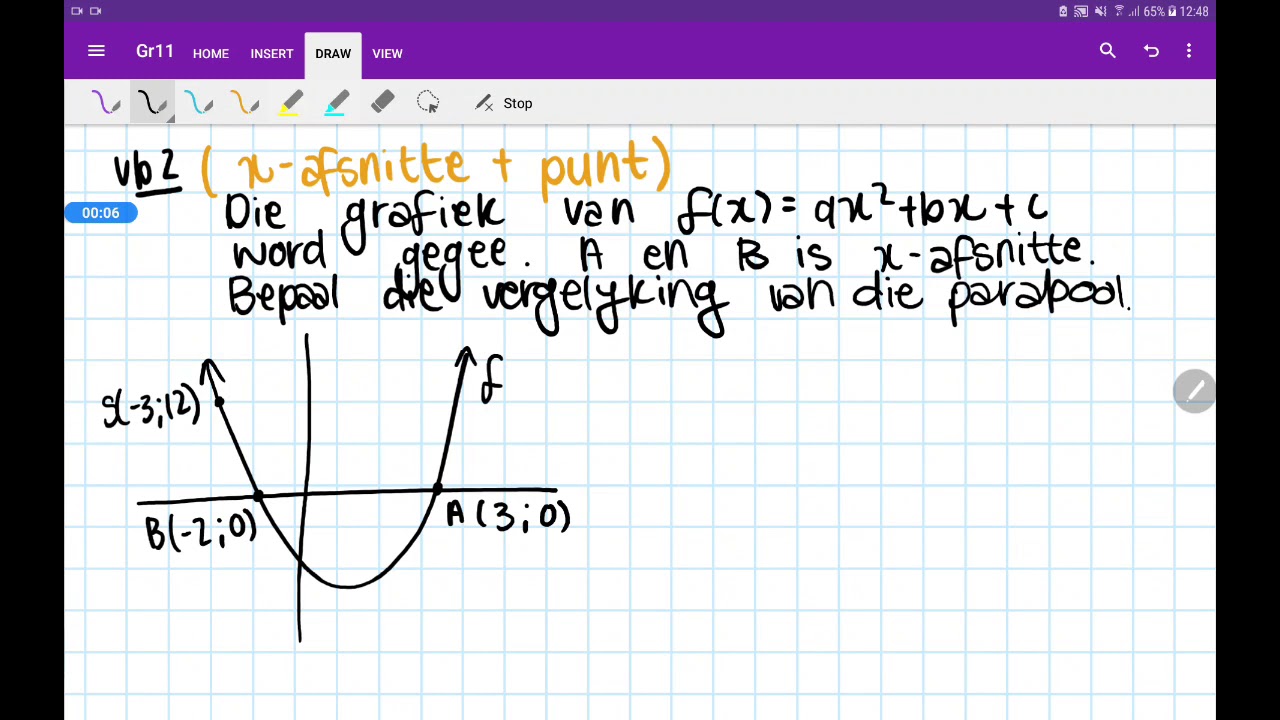The width and height of the screenshot is (1280, 720).
Task: Open the hamburger navigation menu
Action: [x=96, y=51]
